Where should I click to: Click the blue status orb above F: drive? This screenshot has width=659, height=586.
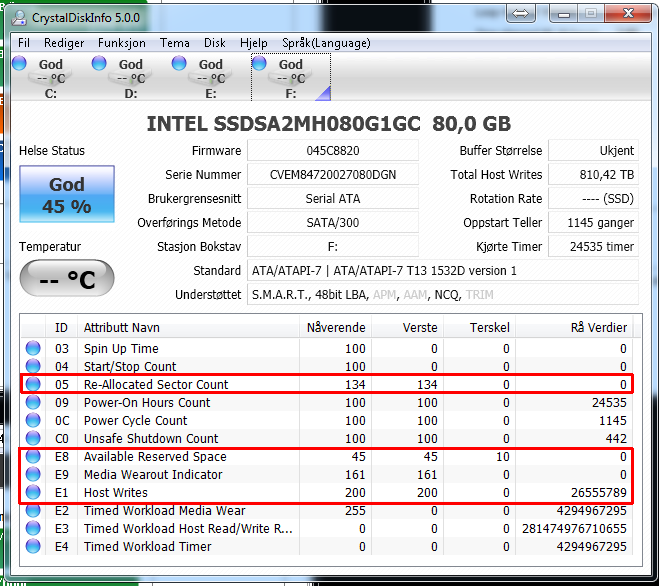pos(259,63)
